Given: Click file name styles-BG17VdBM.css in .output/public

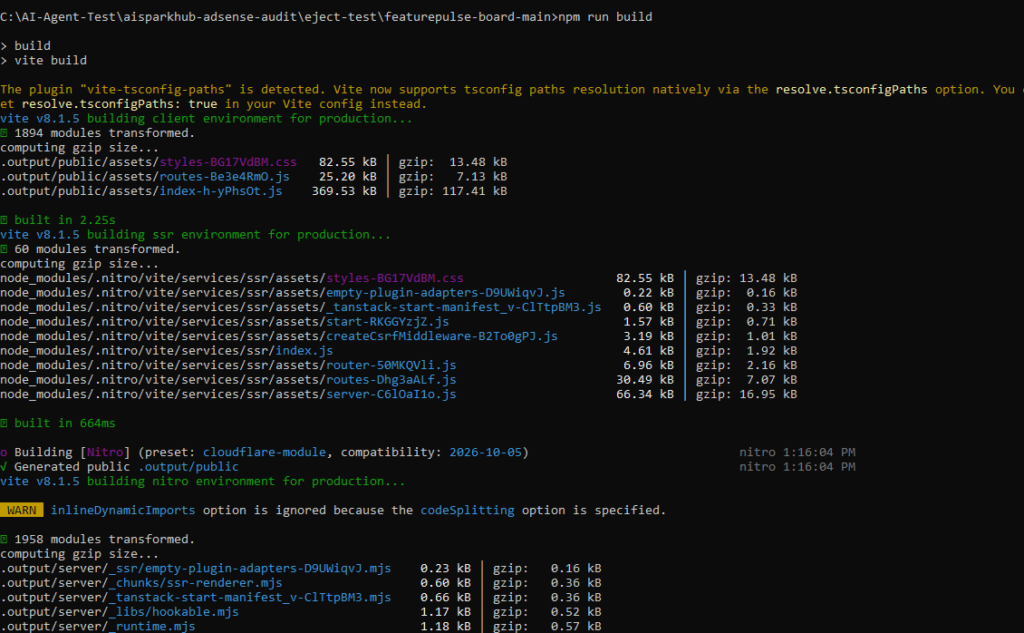Looking at the screenshot, I should click(228, 162).
